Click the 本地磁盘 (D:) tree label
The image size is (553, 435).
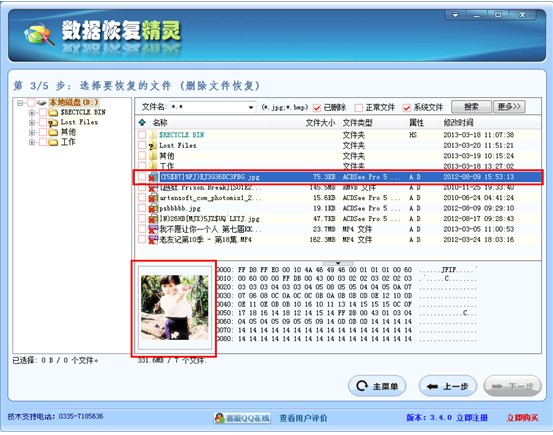pyautogui.click(x=74, y=102)
